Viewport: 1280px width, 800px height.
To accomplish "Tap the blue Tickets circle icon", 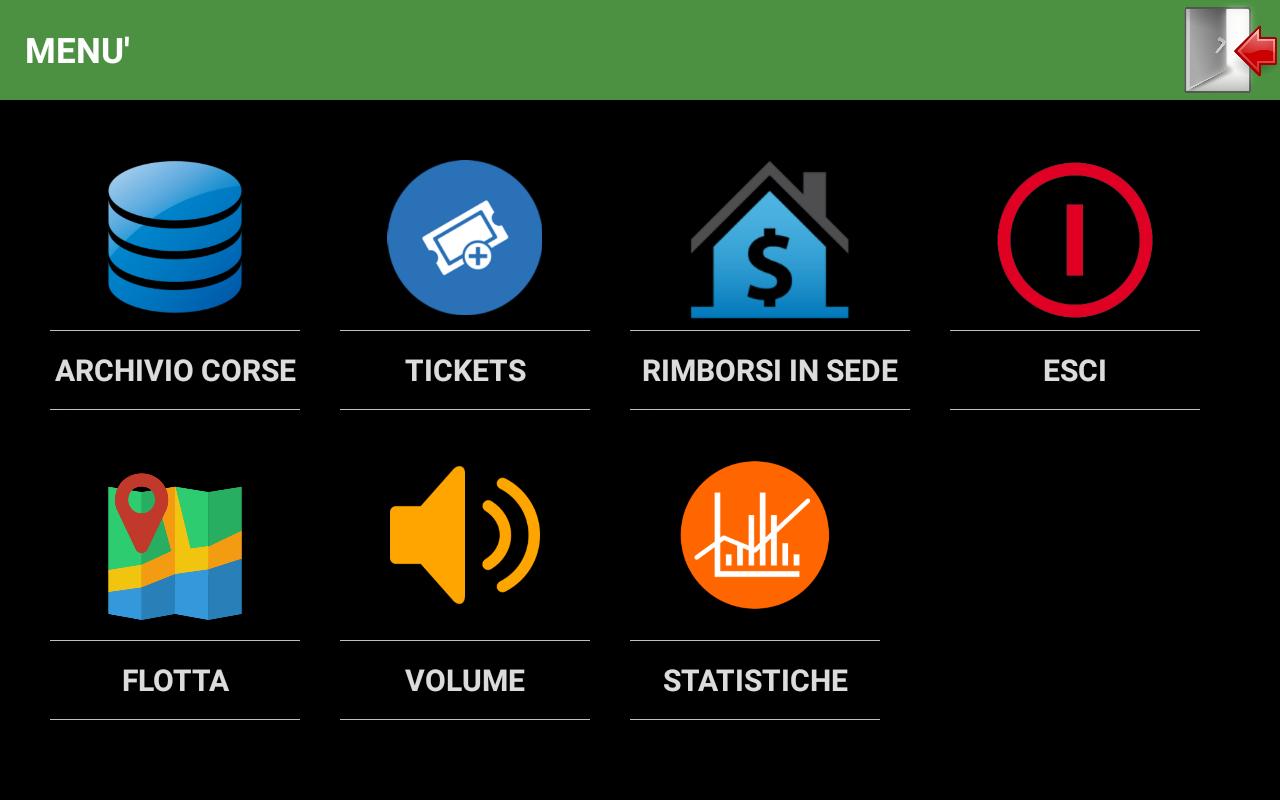I will coord(465,238).
